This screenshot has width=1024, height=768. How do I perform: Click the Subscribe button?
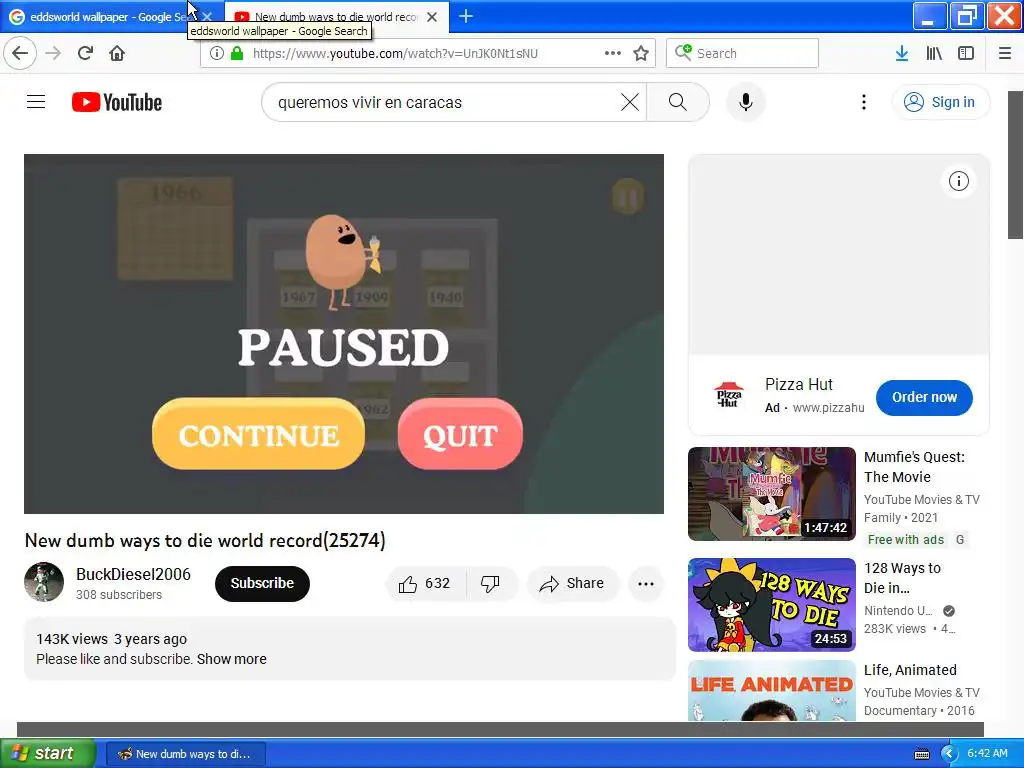click(x=262, y=583)
